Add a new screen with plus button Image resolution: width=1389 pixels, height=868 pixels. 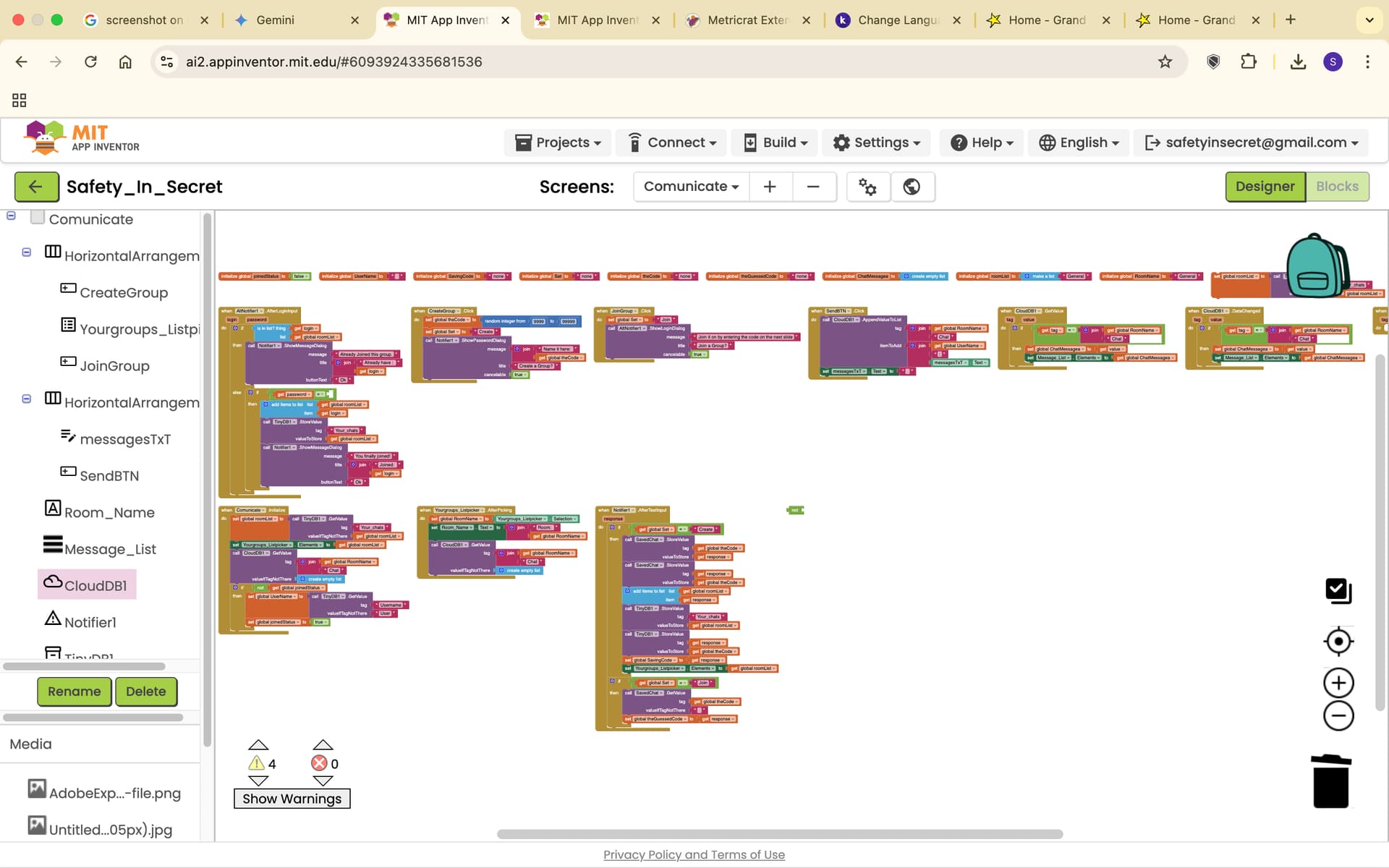pyautogui.click(x=770, y=187)
